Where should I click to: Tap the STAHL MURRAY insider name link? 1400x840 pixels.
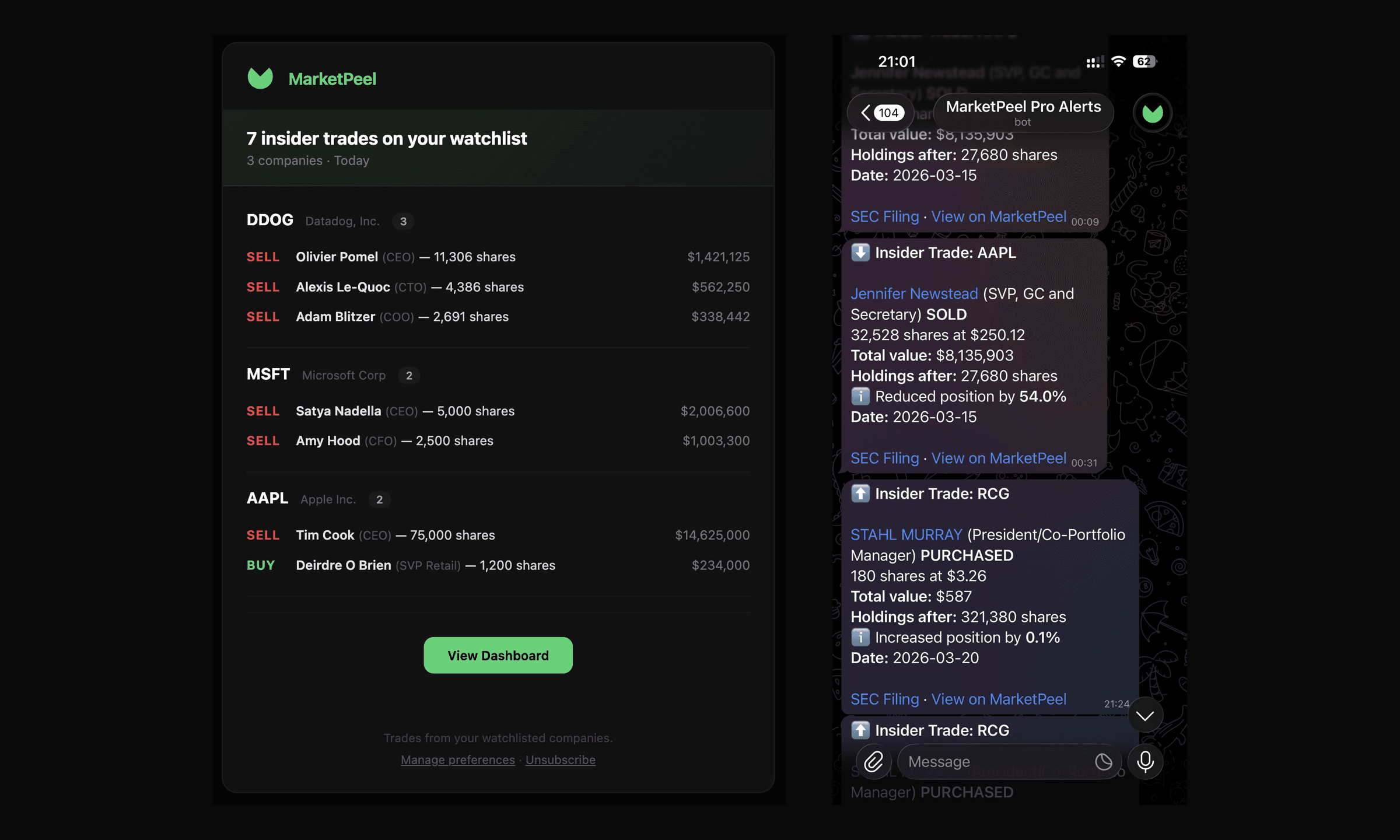click(905, 534)
